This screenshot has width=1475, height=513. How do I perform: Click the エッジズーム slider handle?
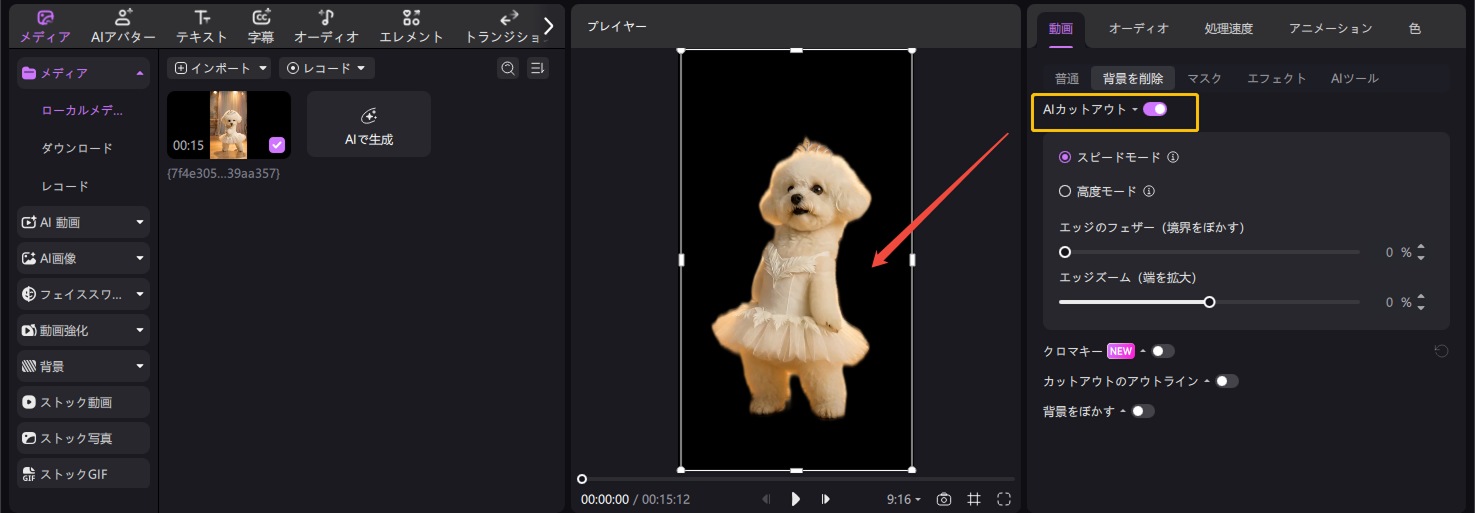[1209, 302]
